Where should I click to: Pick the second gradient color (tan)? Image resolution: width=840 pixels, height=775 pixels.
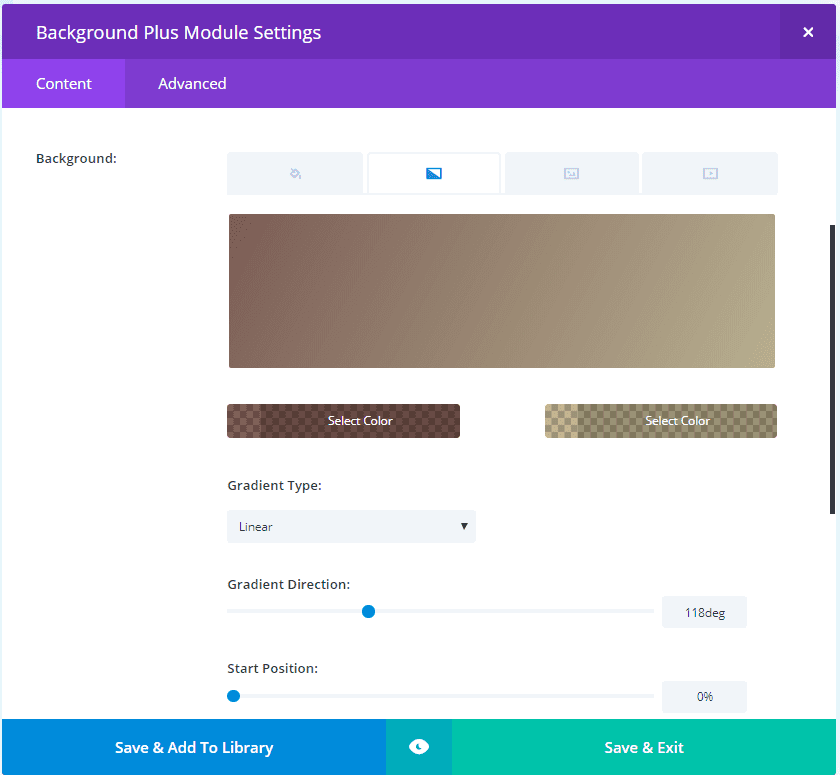pyautogui.click(x=661, y=421)
